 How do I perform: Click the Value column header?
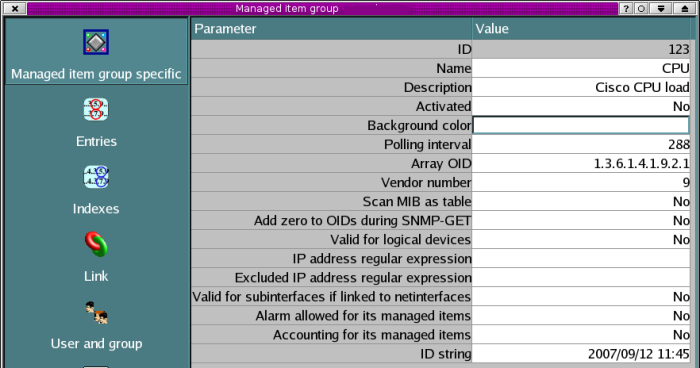click(581, 29)
